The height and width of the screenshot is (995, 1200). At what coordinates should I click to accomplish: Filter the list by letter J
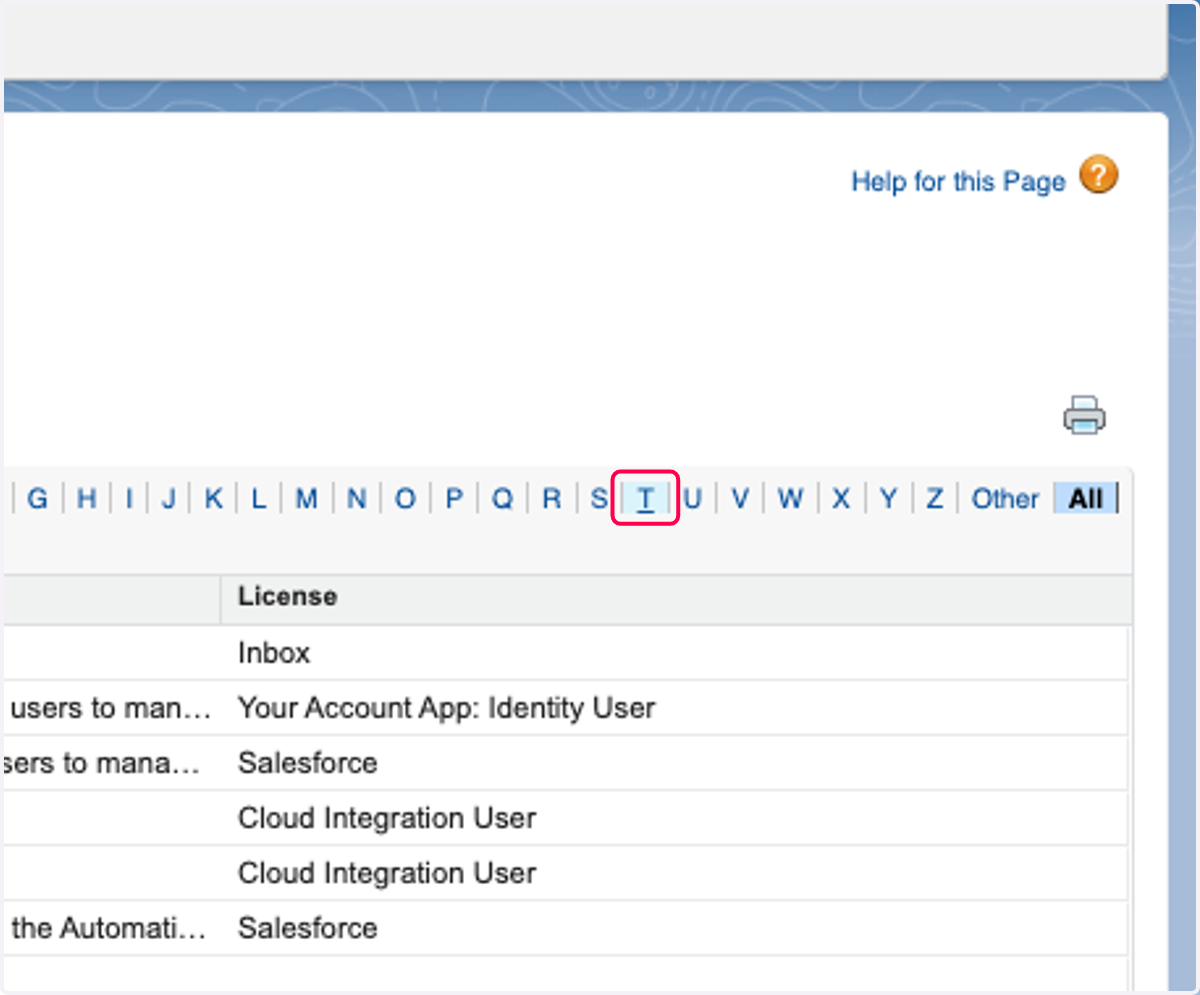[x=168, y=498]
